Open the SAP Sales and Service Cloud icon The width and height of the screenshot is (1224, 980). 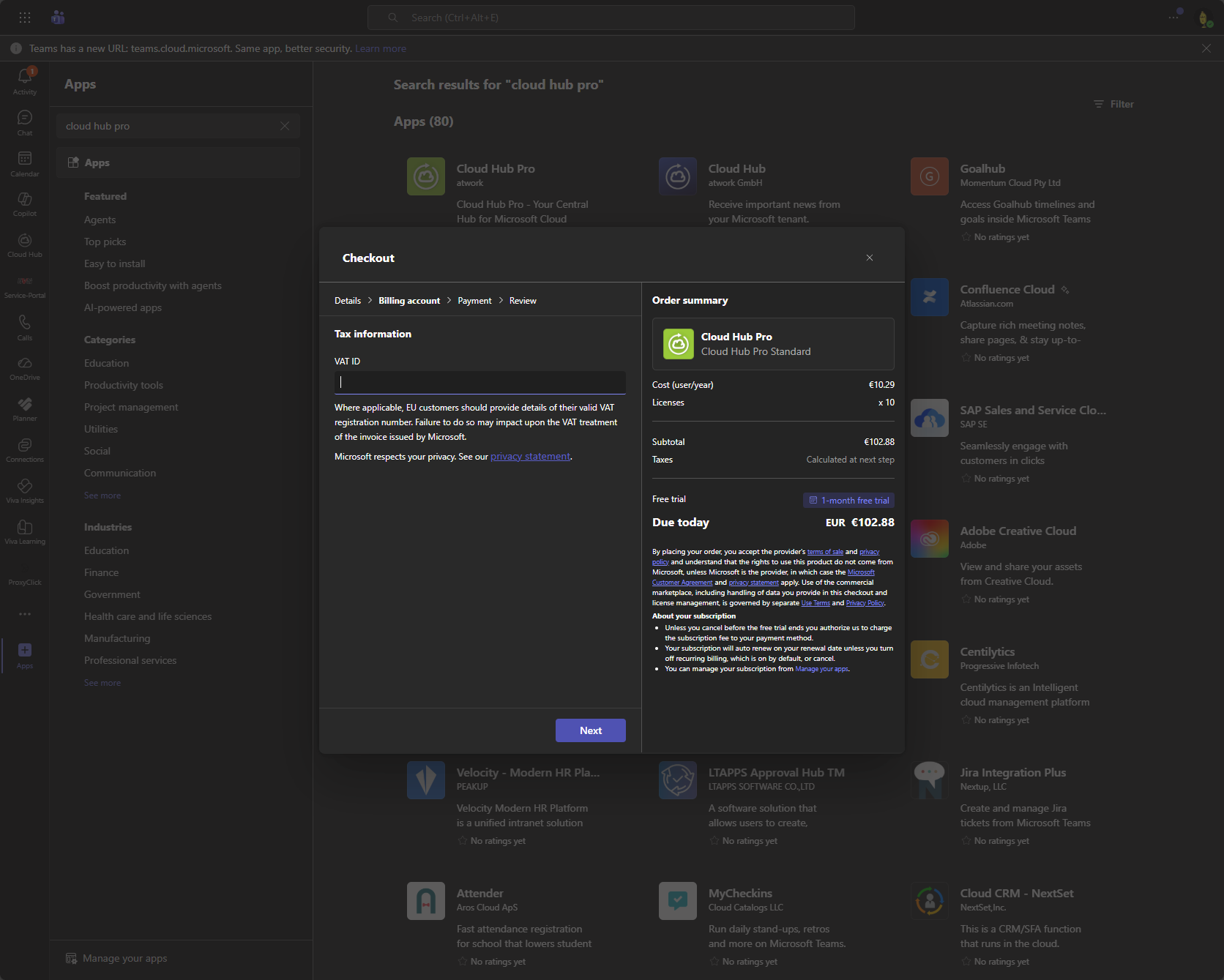(x=930, y=418)
